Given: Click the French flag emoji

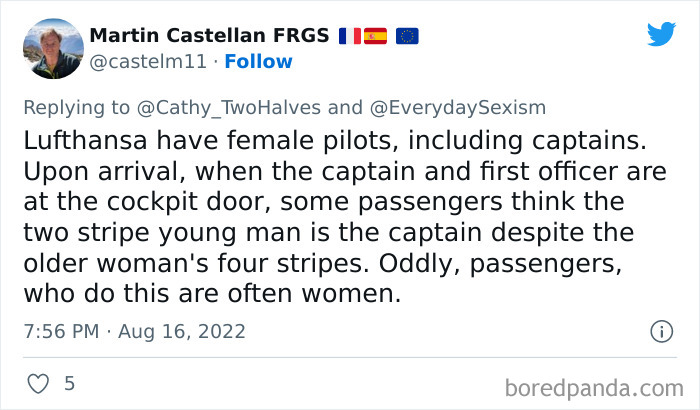Looking at the screenshot, I should [349, 36].
